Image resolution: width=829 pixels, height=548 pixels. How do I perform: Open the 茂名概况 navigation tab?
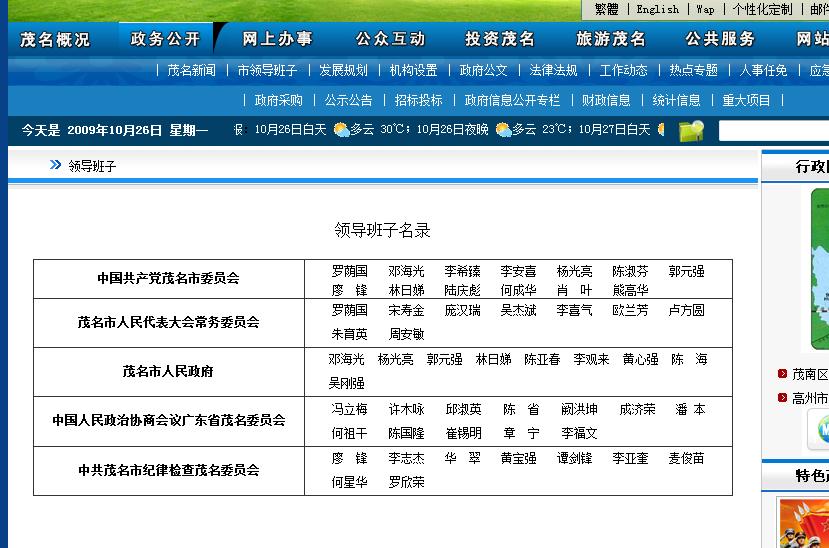click(55, 39)
